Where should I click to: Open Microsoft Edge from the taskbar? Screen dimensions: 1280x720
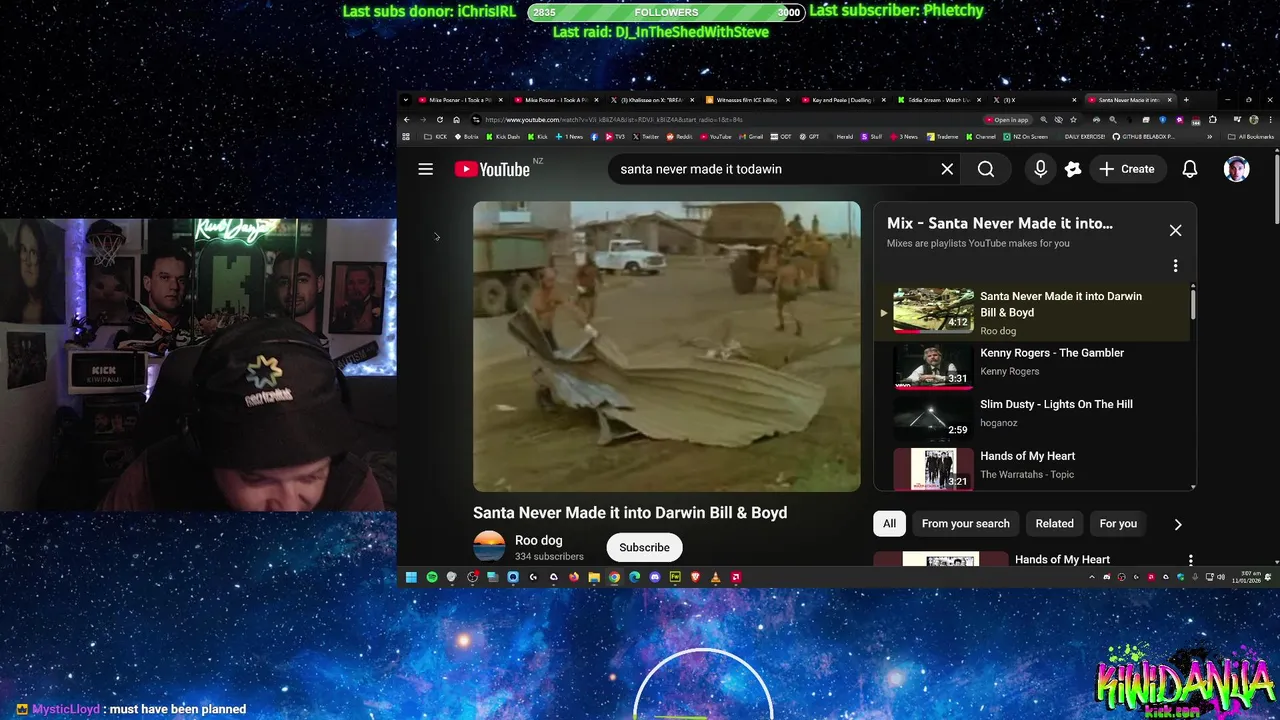(x=635, y=577)
